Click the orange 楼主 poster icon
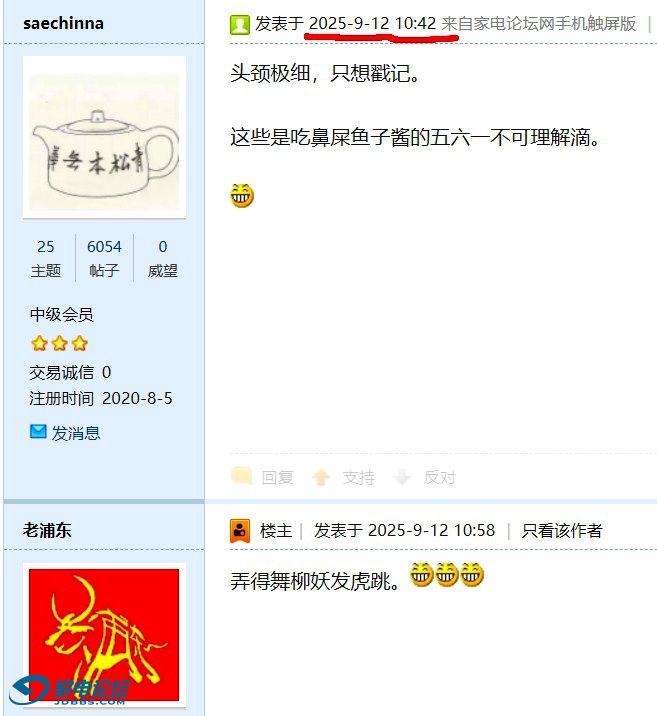Screen dimensions: 657x716 pos(240,531)
